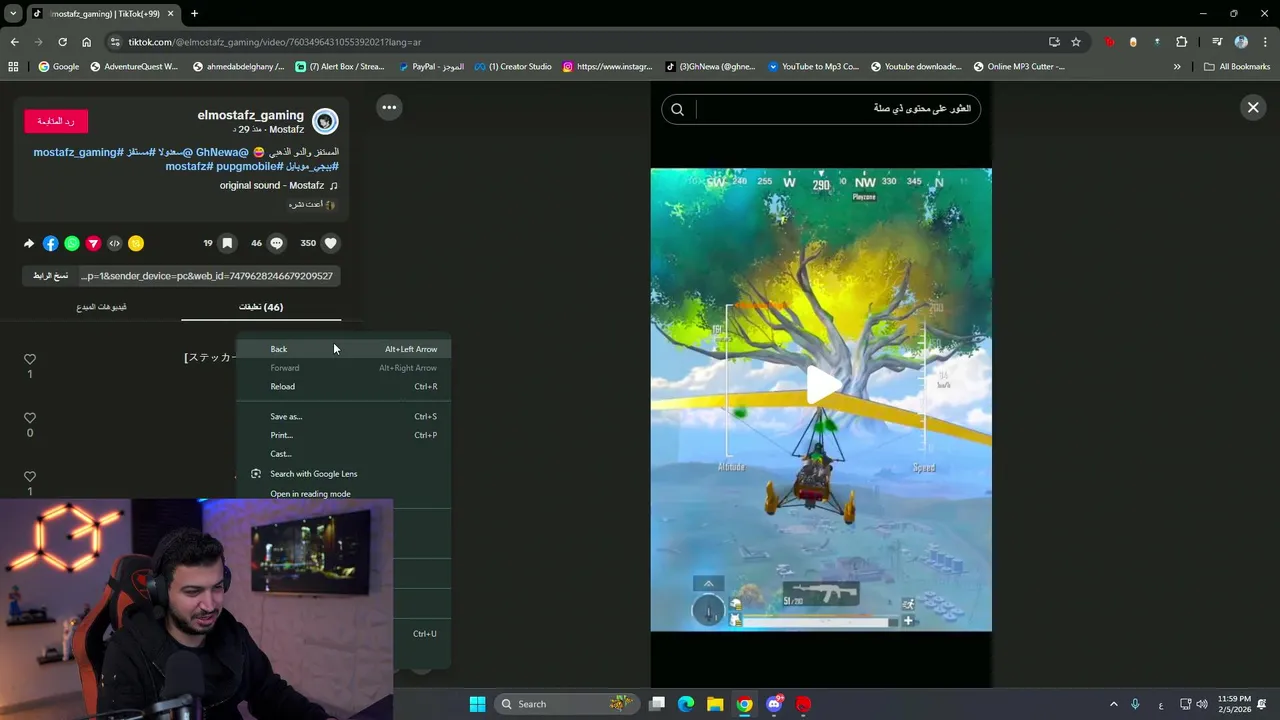Choose Search with Google Lens
This screenshot has width=1280, height=720.
(x=343, y=474)
